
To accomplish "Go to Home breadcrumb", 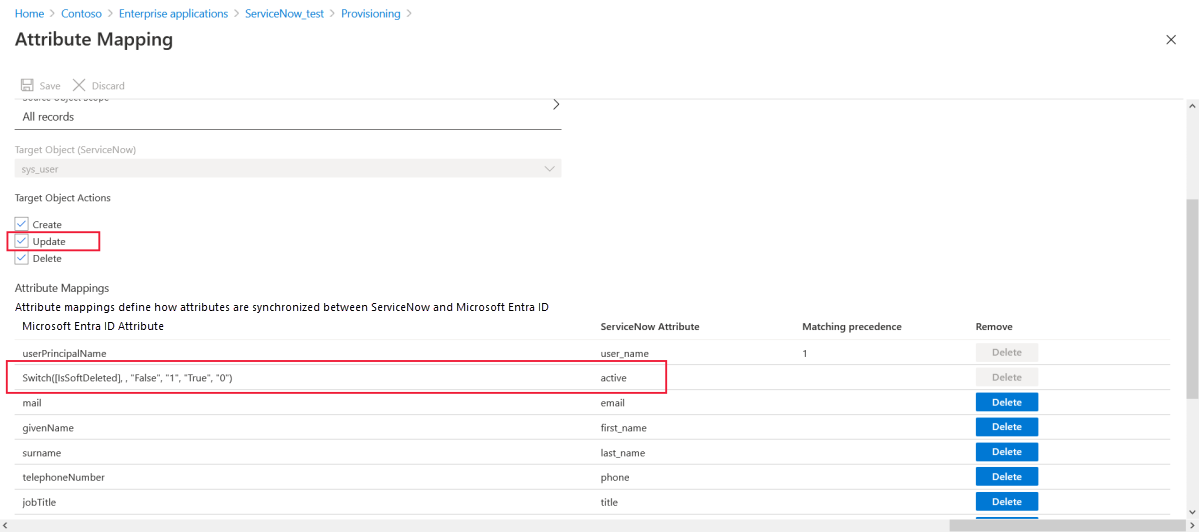I will (x=29, y=14).
